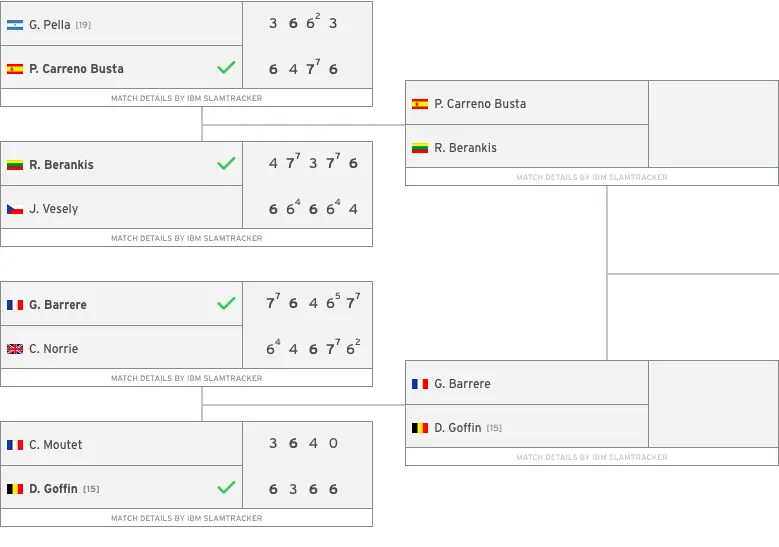Click the score box for Berankis vs Vesely
This screenshot has height=547, width=779.
(x=308, y=185)
